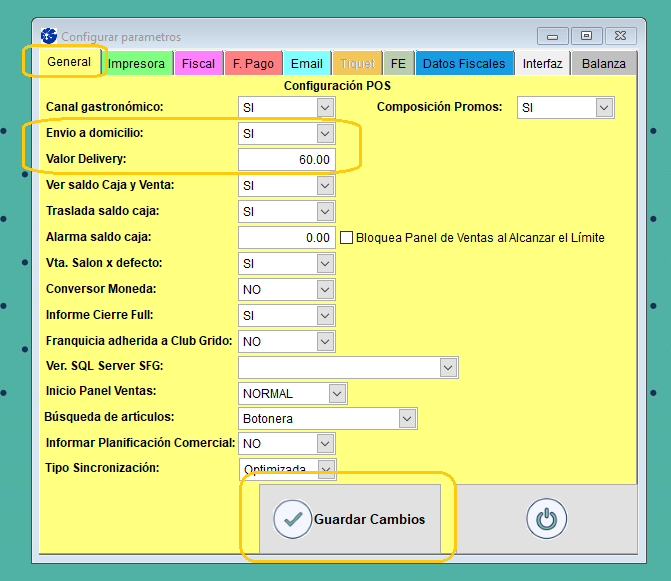Switch to the Impresora tab
The image size is (671, 581).
[136, 64]
